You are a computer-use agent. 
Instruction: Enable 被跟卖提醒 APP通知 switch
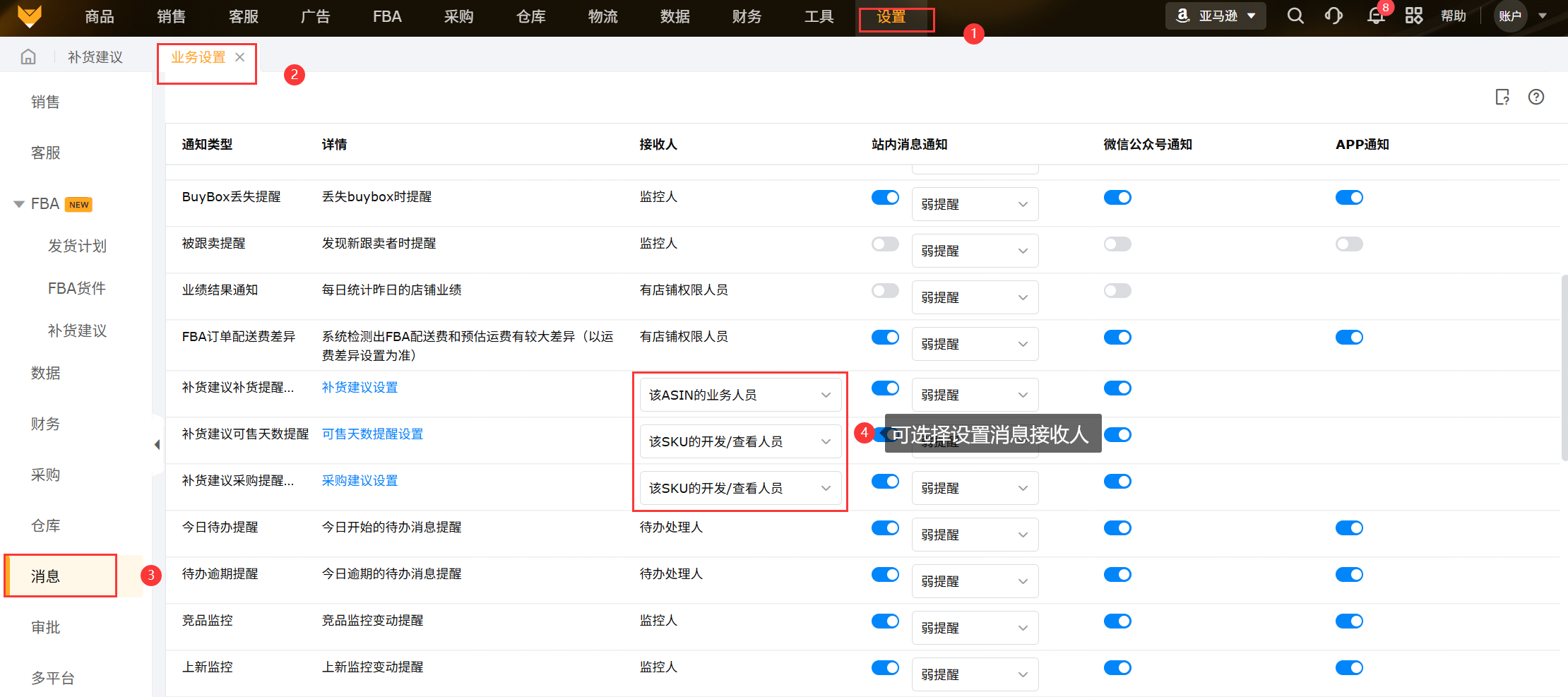pyautogui.click(x=1349, y=244)
